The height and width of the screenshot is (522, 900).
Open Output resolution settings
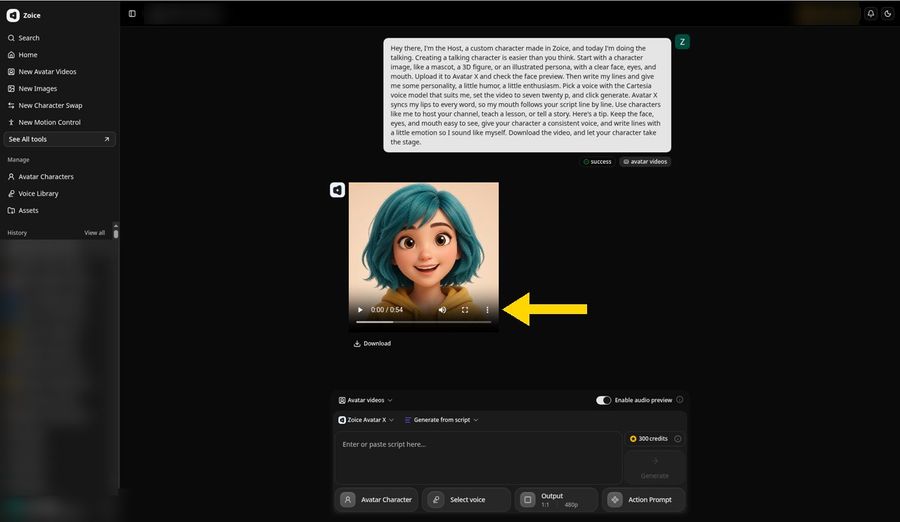556,500
